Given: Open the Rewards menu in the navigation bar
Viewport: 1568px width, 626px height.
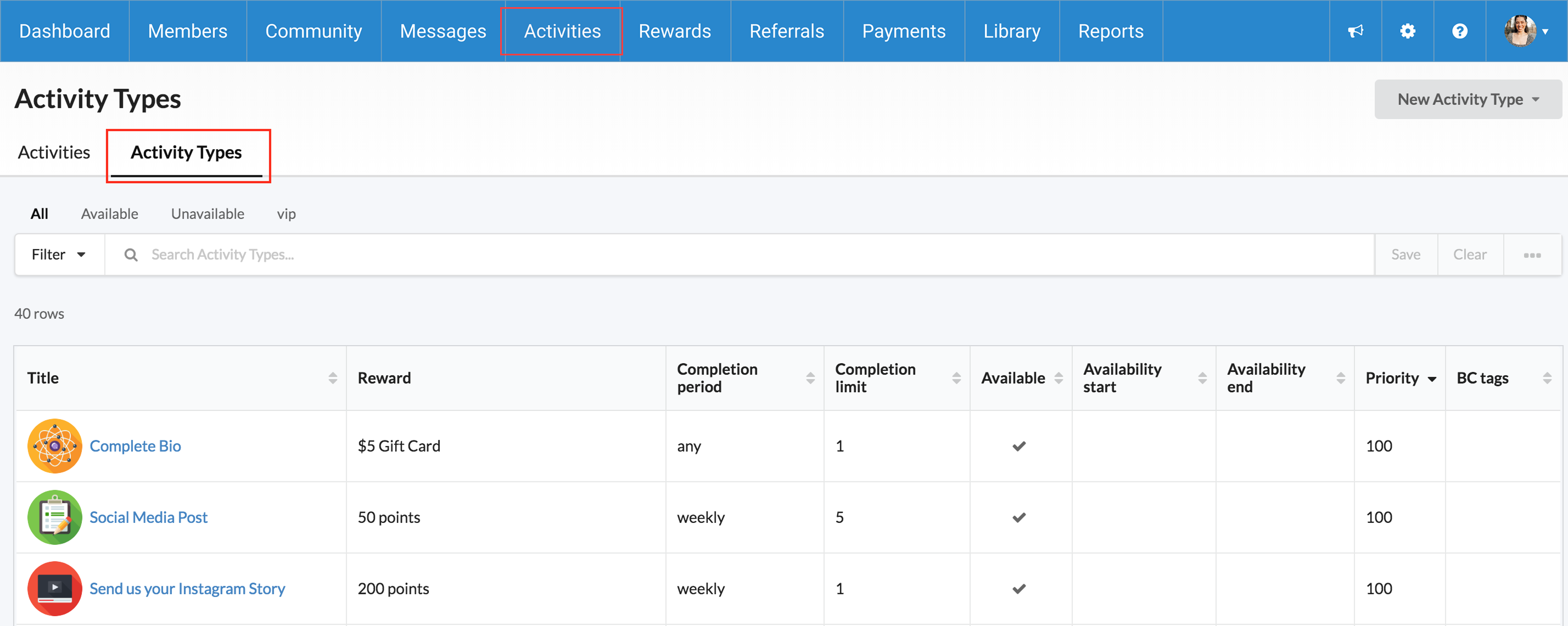Looking at the screenshot, I should tap(674, 31).
